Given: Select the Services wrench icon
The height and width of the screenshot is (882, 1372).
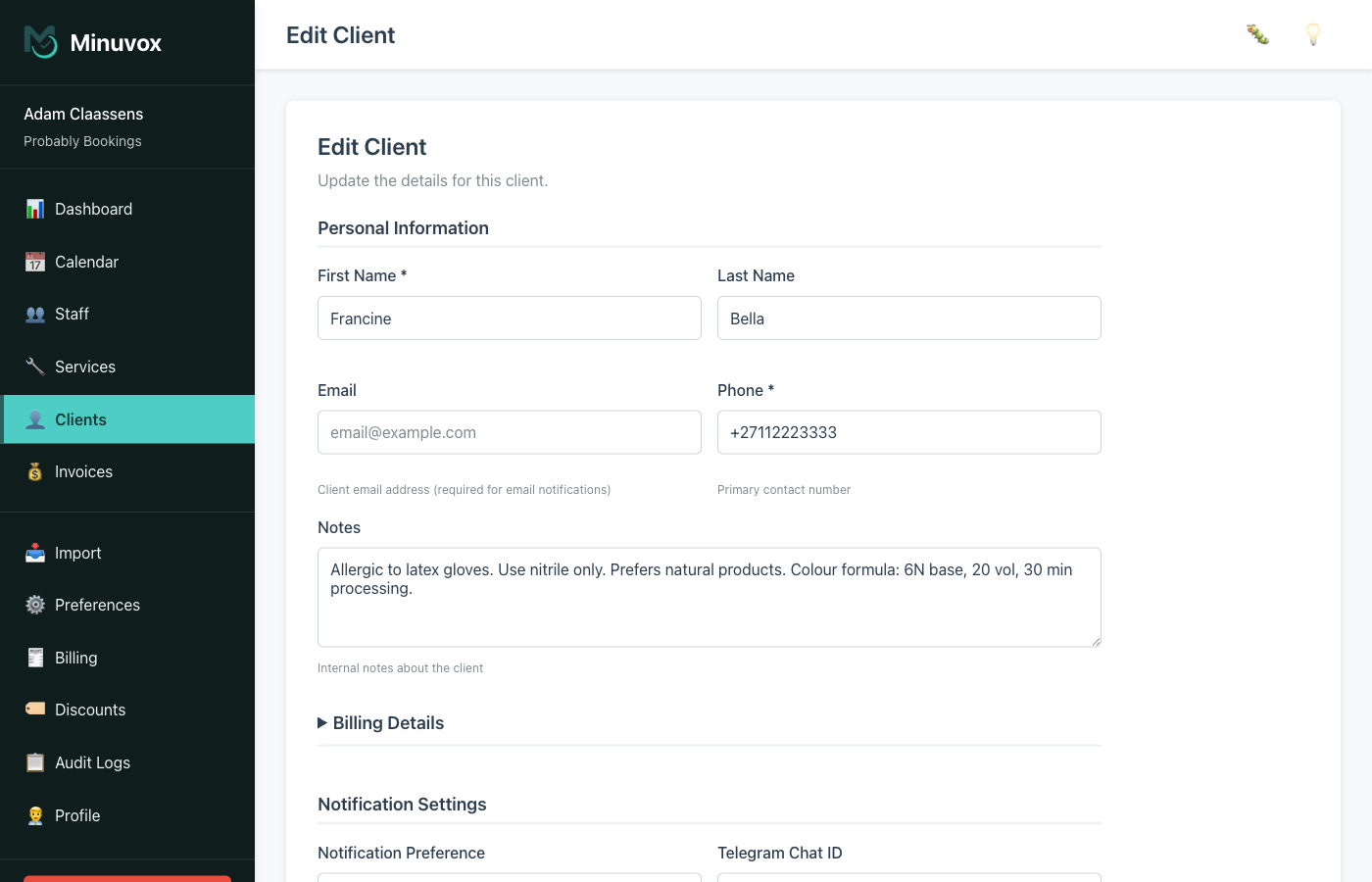Looking at the screenshot, I should (x=35, y=367).
